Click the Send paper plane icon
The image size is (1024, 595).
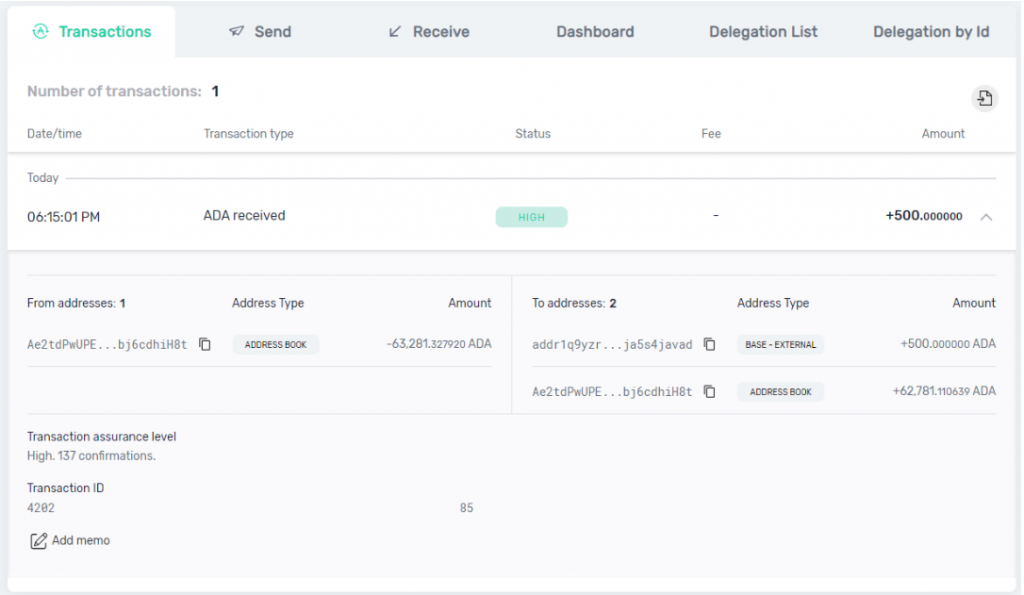[237, 31]
